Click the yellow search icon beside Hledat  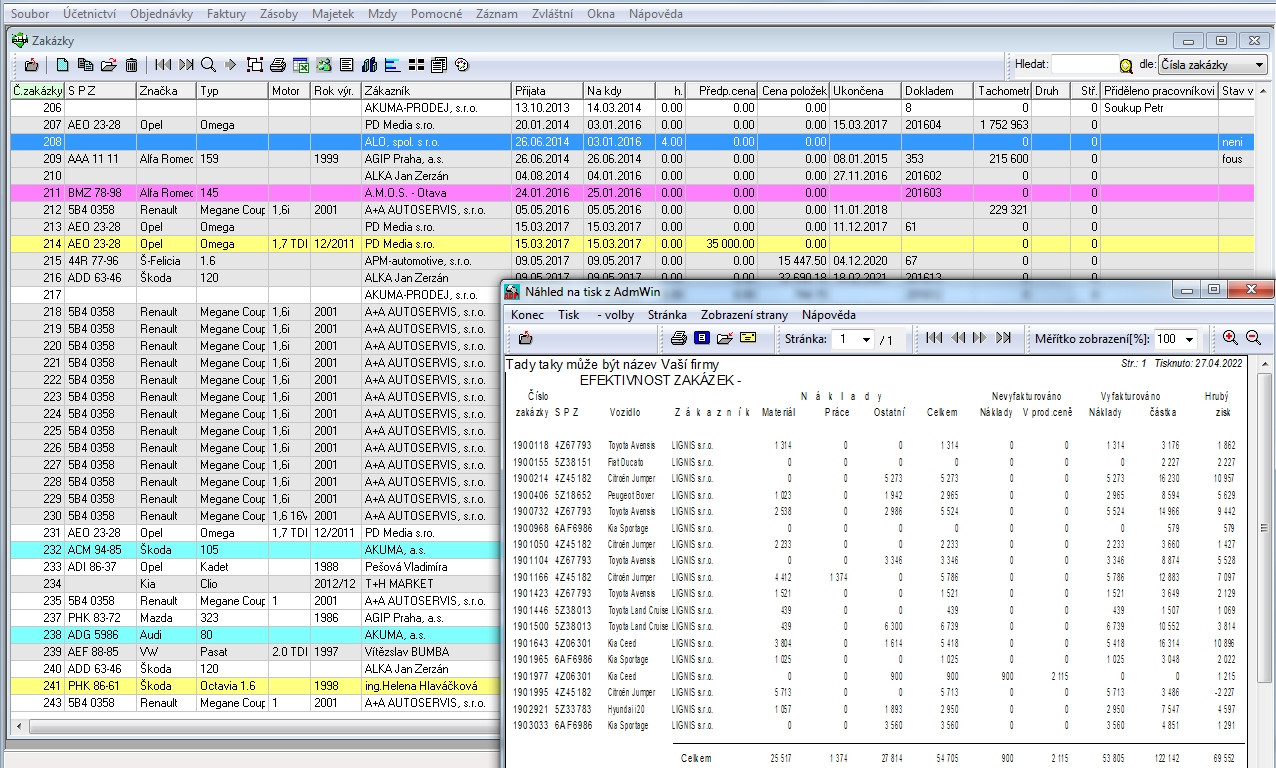pos(1126,66)
